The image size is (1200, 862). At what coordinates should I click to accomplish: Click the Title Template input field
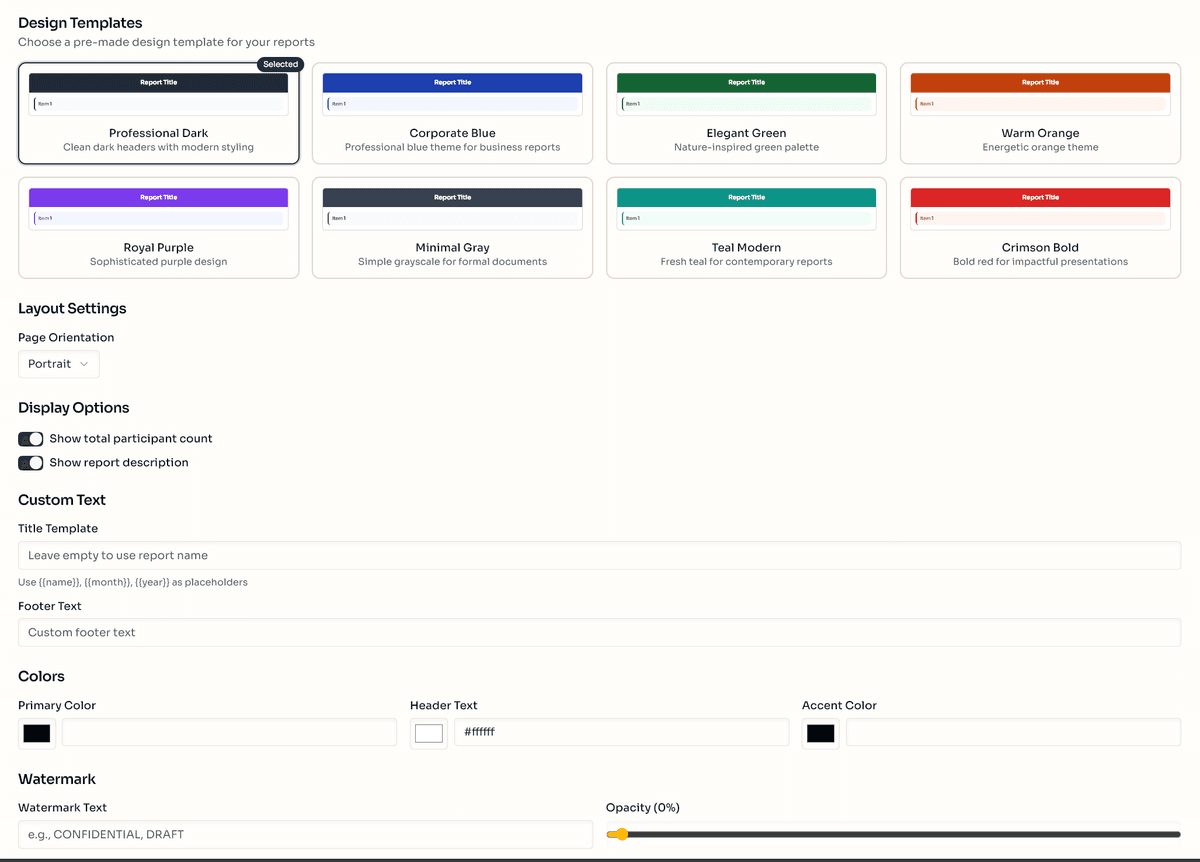[599, 556]
